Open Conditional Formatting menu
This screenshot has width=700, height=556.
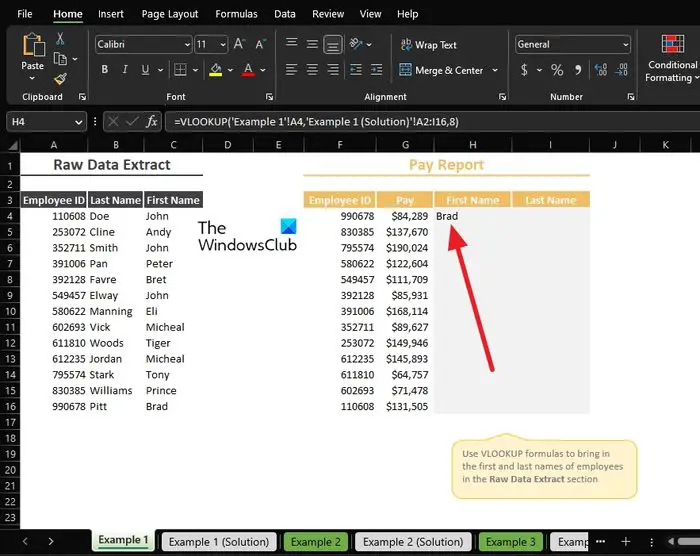pos(672,59)
